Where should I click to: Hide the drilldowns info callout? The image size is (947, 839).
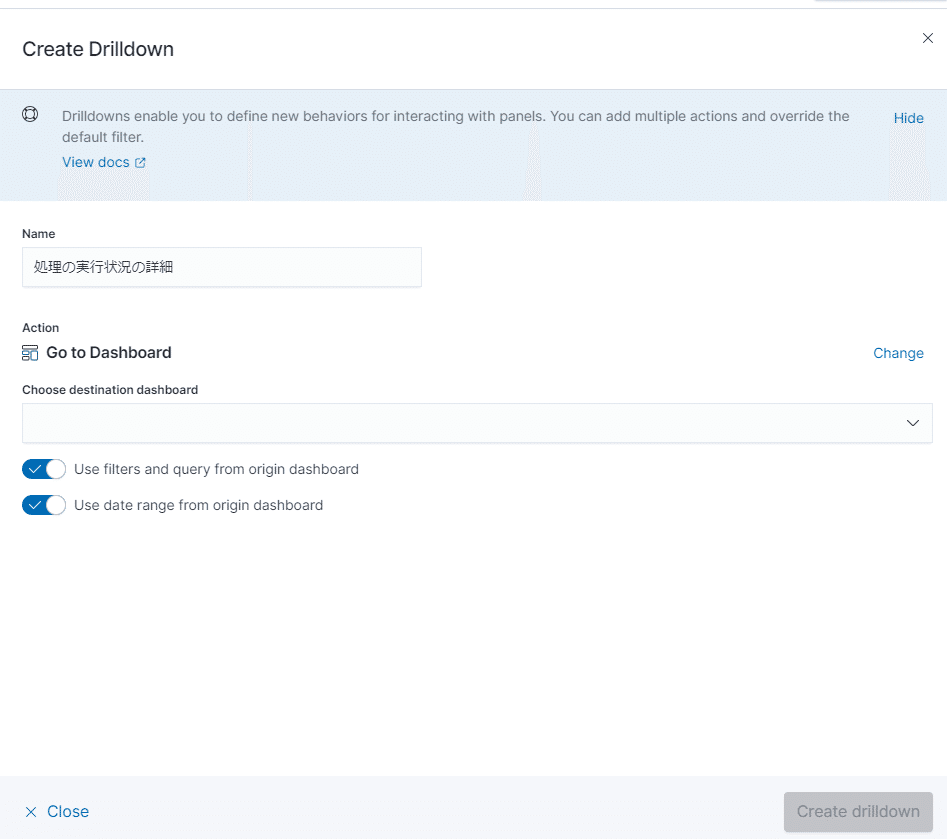[908, 118]
